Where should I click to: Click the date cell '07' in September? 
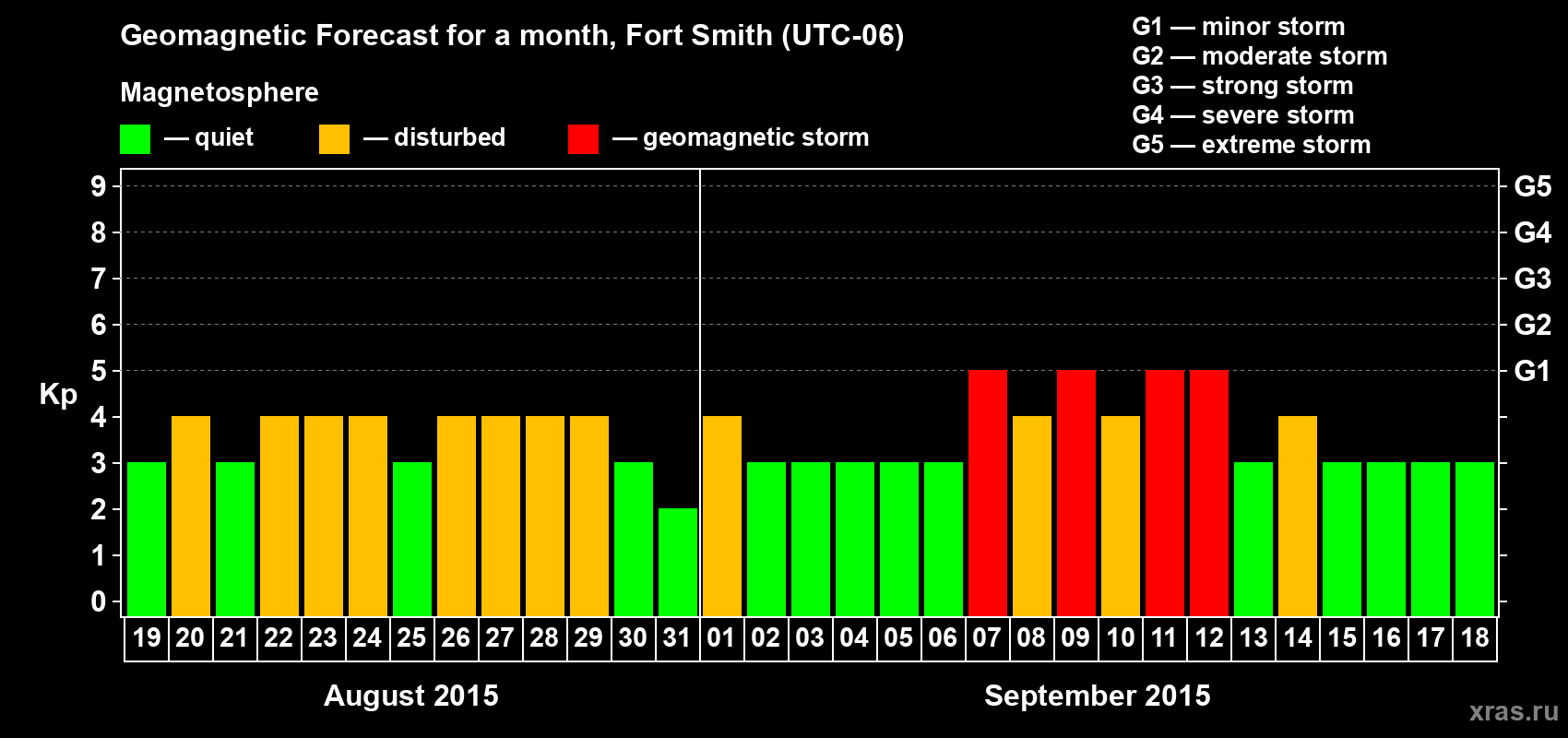(x=988, y=638)
